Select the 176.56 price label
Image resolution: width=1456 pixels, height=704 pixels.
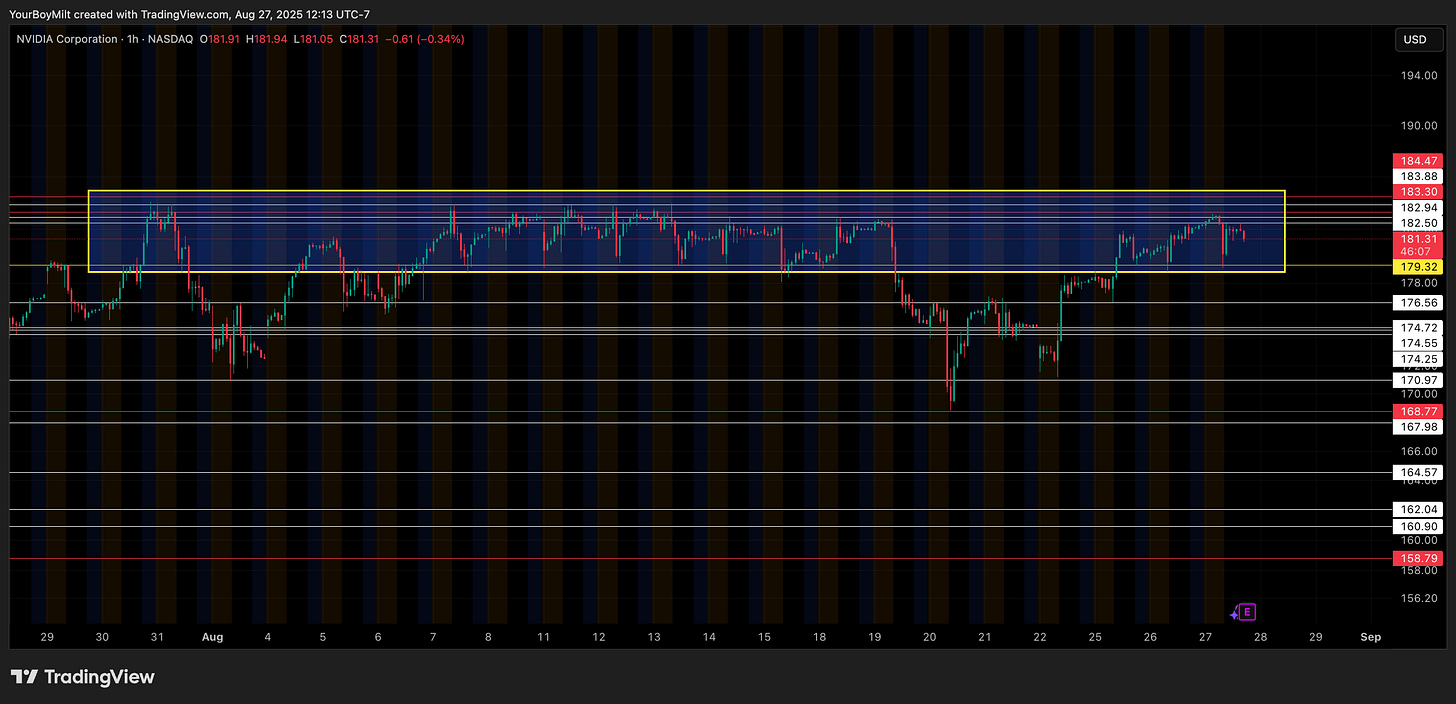pos(1418,303)
